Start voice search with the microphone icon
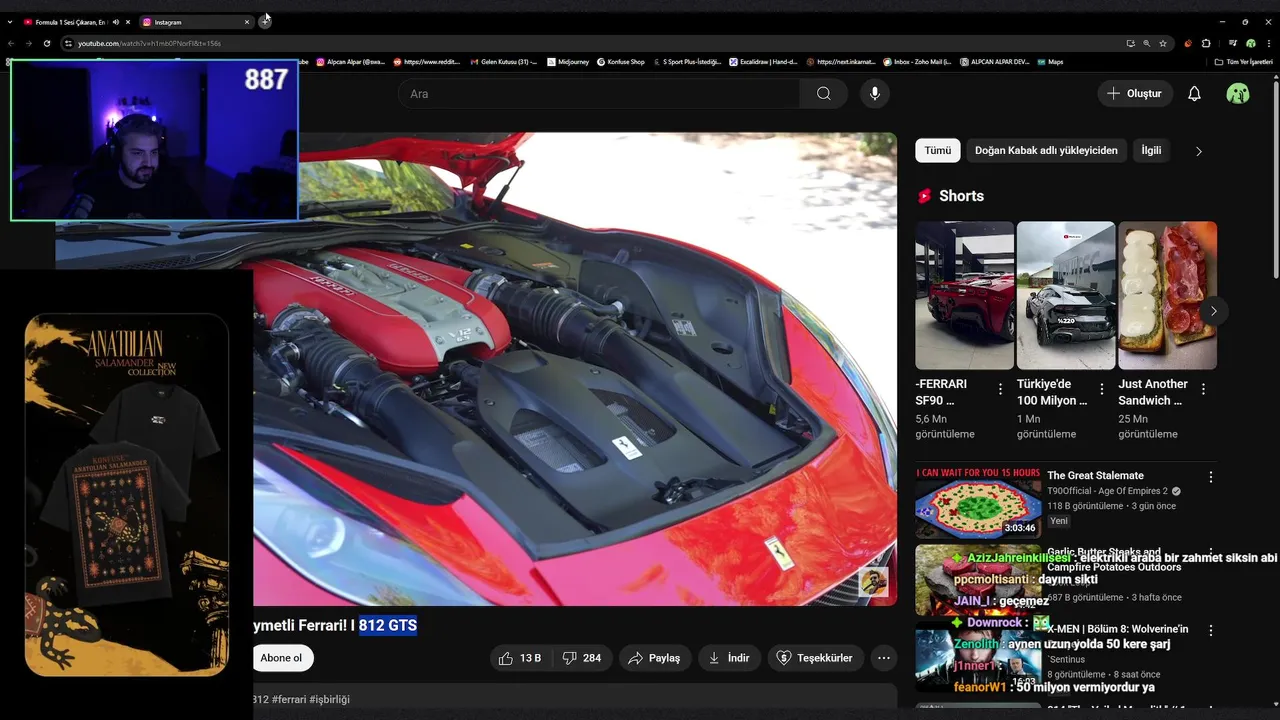Image resolution: width=1280 pixels, height=720 pixels. (875, 93)
